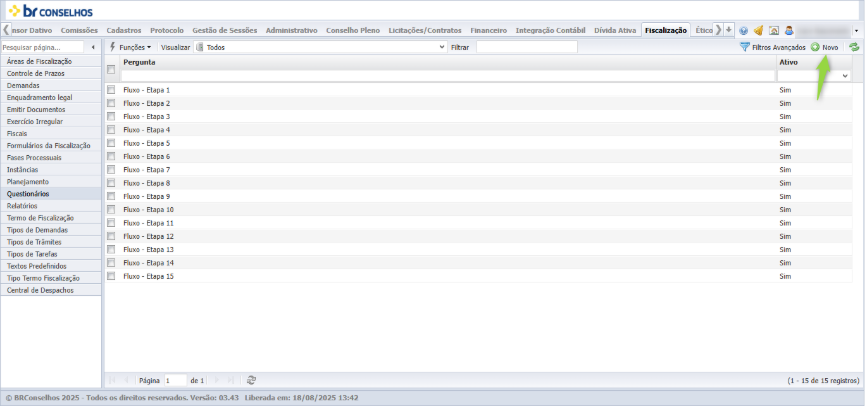Viewport: 865px width, 406px height.
Task: Switch to the Cadastros tab
Action: point(124,30)
